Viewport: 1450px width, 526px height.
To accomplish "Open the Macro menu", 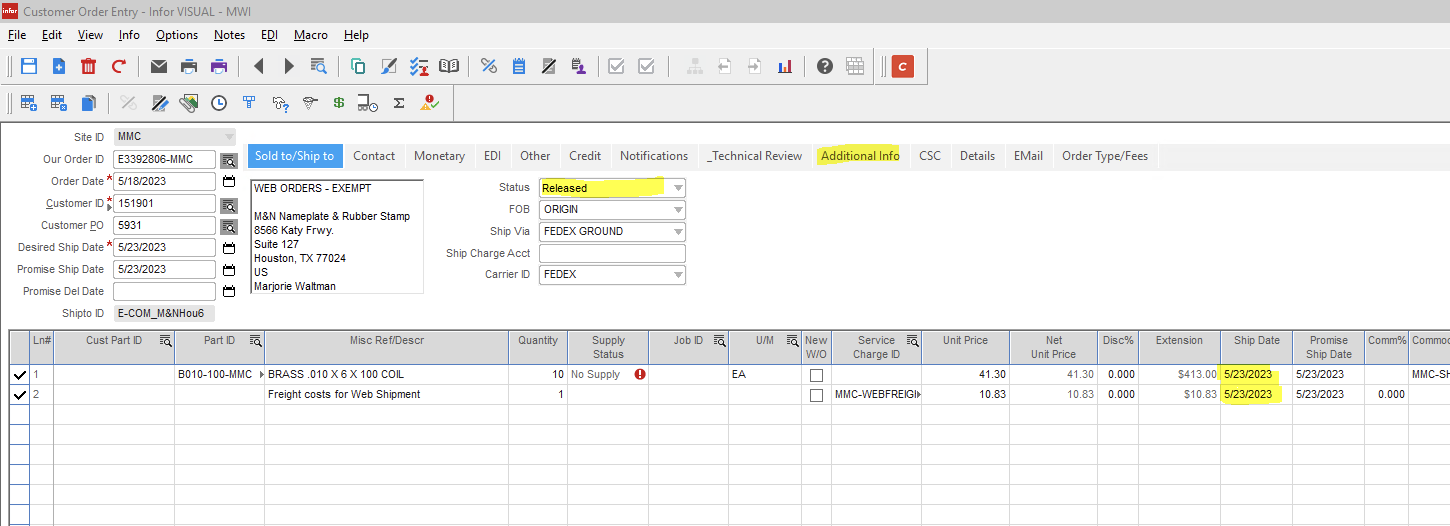I will tap(311, 35).
